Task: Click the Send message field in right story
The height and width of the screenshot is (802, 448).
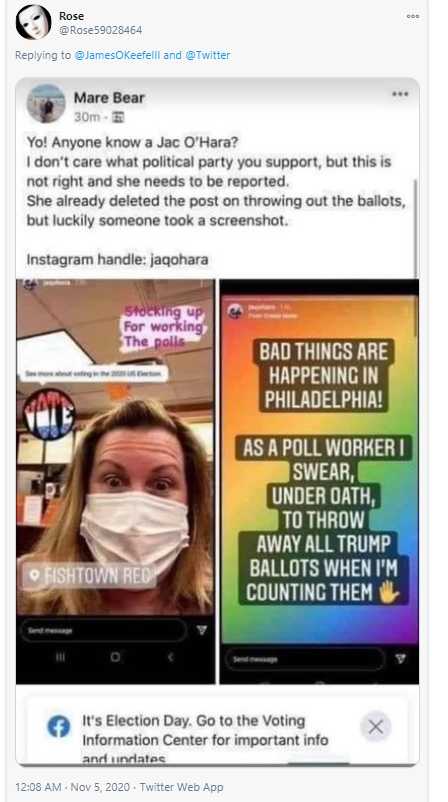Action: tap(305, 659)
